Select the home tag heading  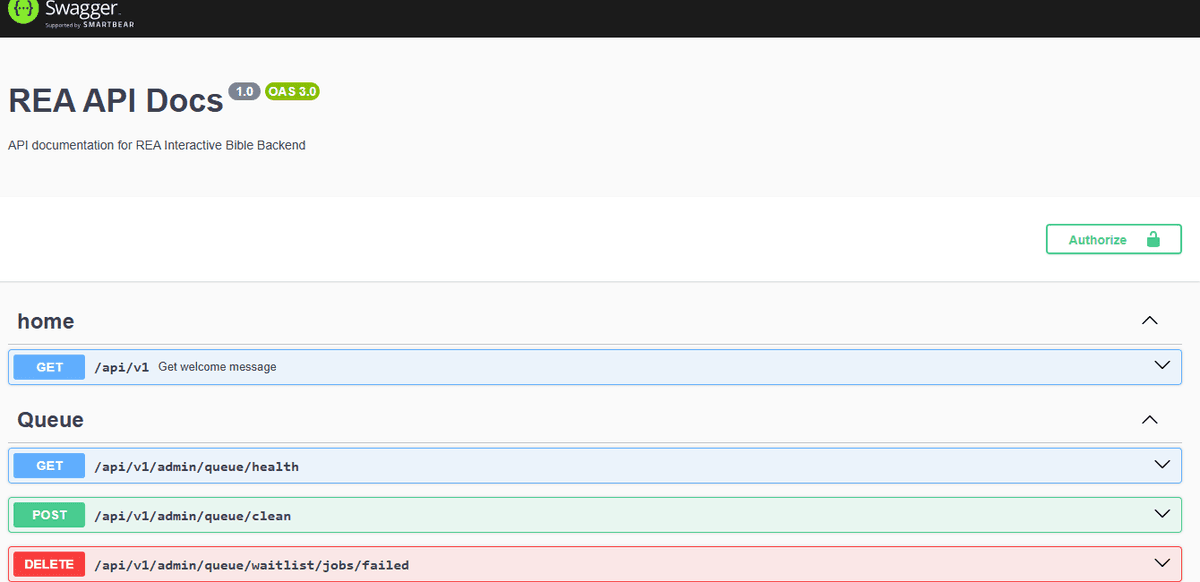tap(46, 321)
